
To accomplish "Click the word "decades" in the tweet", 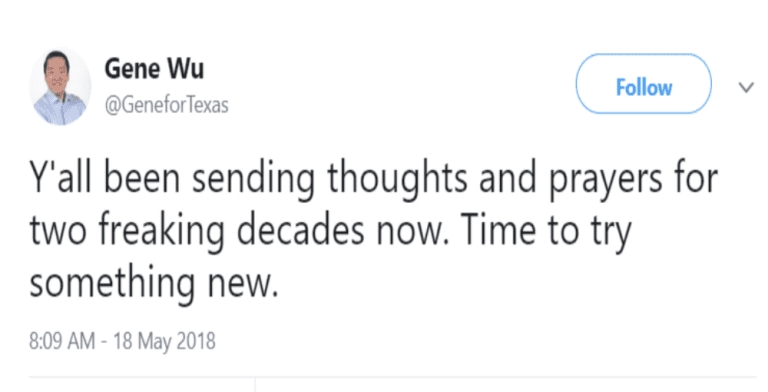I will pyautogui.click(x=301, y=229).
